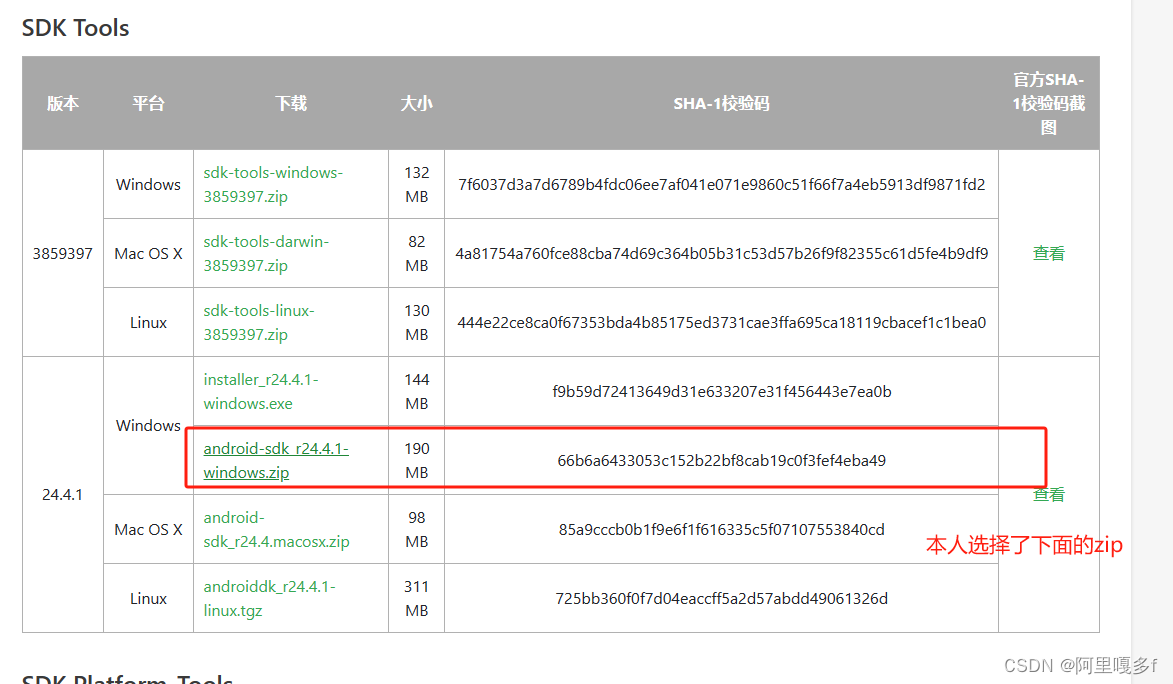Select version cell 24.4.1
This screenshot has width=1173, height=684.
[63, 494]
